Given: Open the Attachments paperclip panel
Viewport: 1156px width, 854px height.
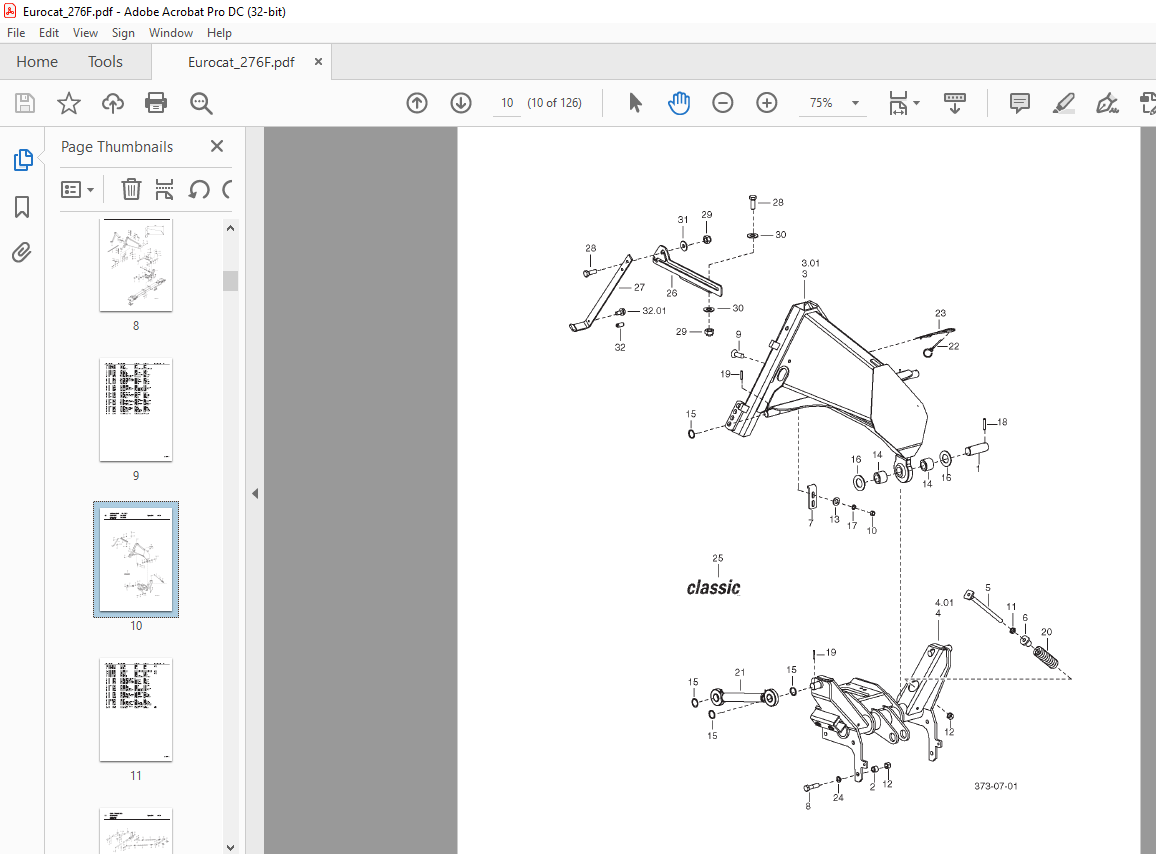Looking at the screenshot, I should click(x=22, y=253).
